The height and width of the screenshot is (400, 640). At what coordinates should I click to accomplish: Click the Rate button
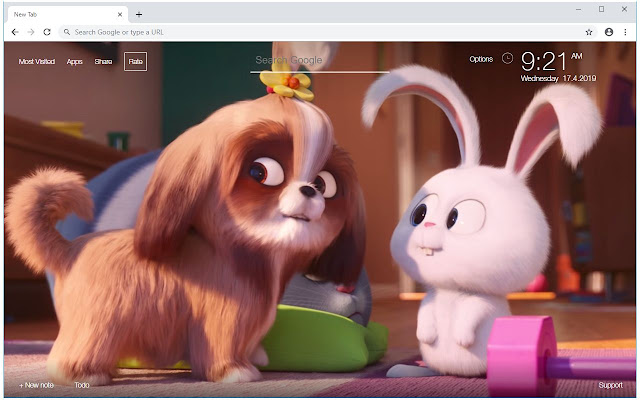point(136,62)
